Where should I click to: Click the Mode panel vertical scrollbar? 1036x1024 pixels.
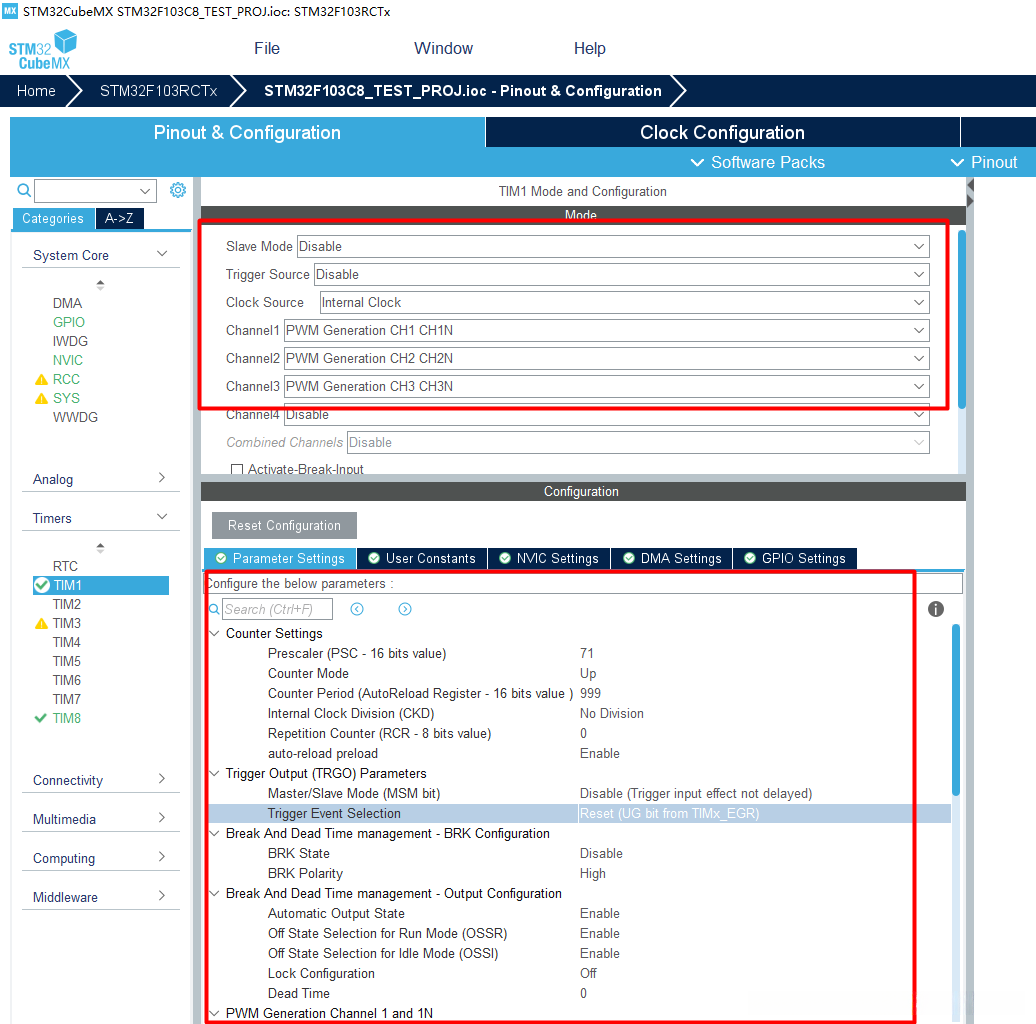(x=961, y=319)
